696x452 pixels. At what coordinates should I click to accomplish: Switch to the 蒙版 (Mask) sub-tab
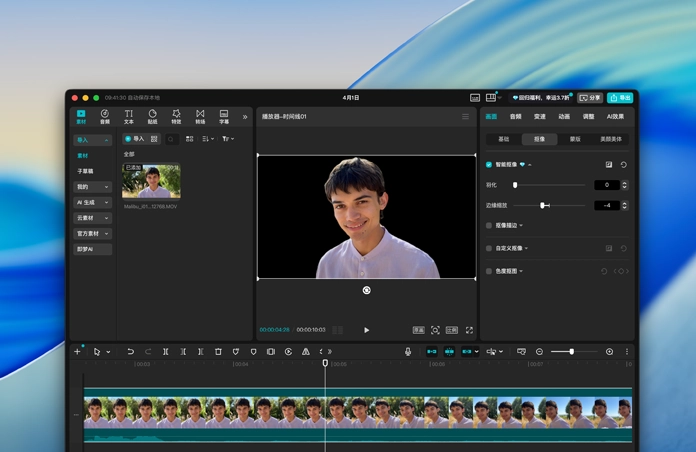pyautogui.click(x=575, y=139)
